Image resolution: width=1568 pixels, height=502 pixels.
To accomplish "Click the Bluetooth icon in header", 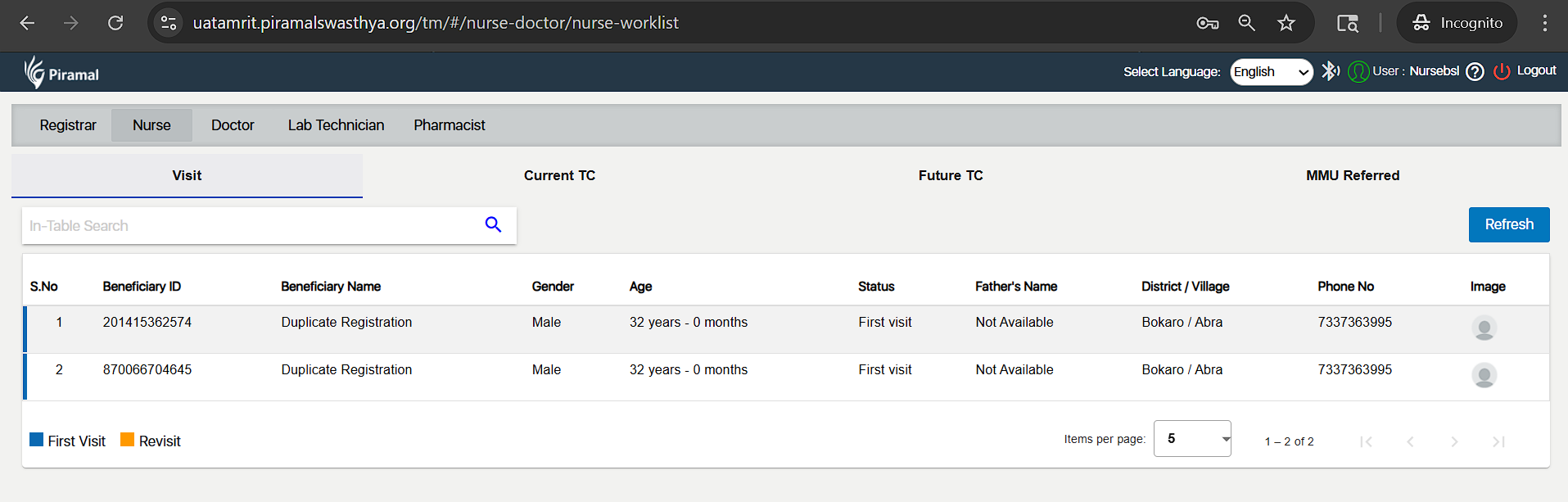I will (1331, 71).
